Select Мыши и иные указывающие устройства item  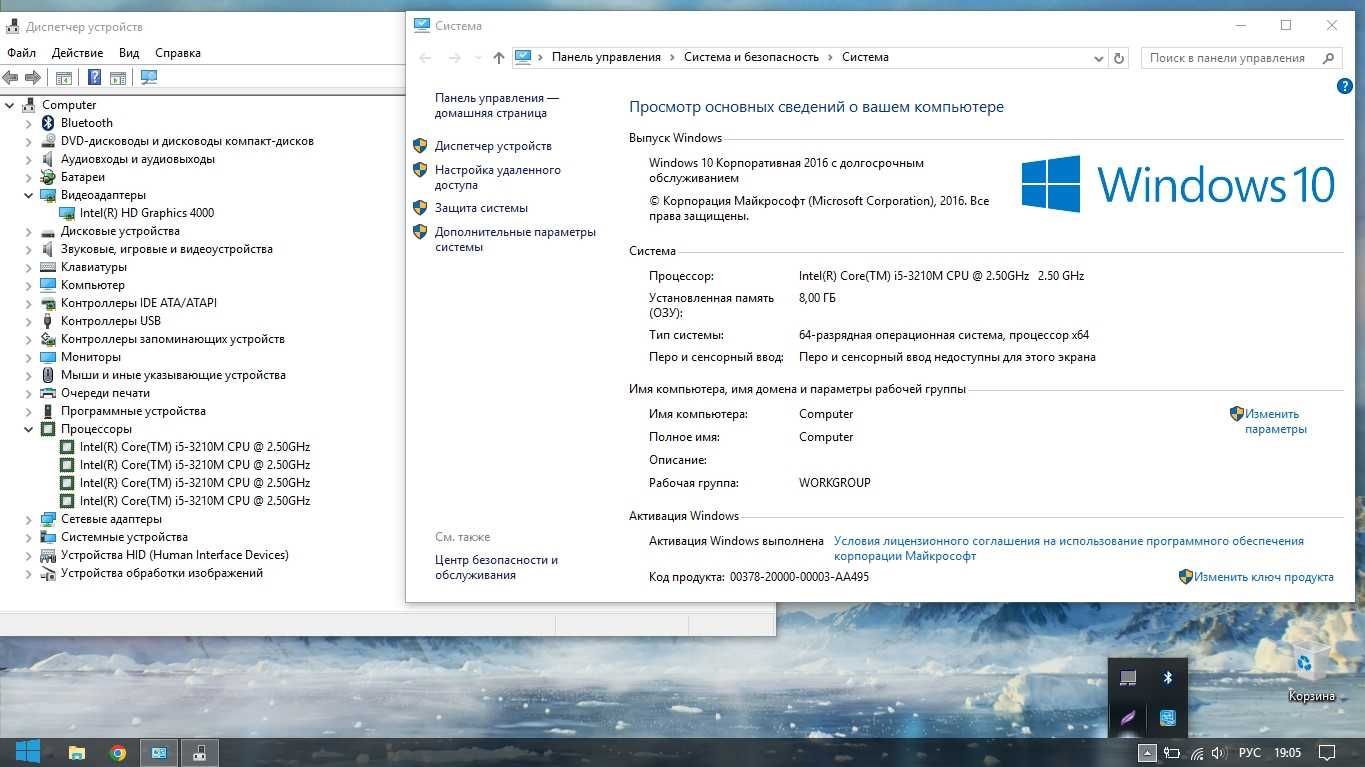[173, 375]
